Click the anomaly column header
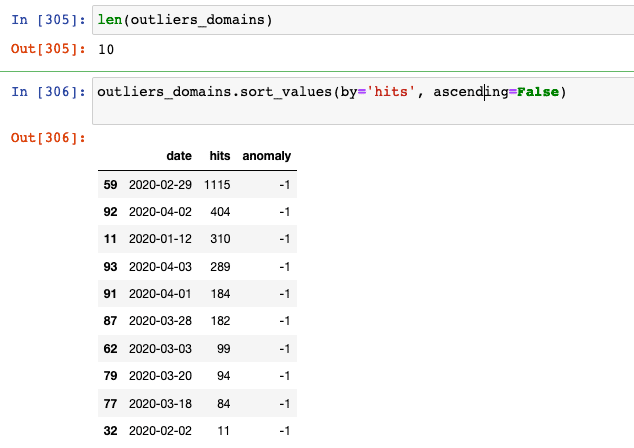Image resolution: width=634 pixels, height=448 pixels. pyautogui.click(x=266, y=156)
